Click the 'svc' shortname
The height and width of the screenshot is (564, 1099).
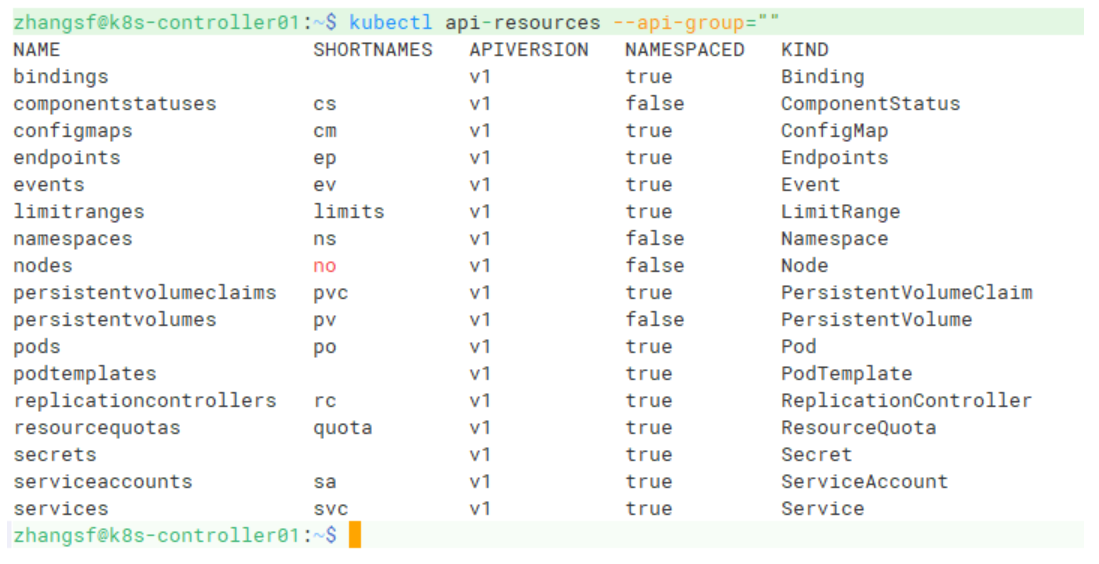tap(330, 509)
